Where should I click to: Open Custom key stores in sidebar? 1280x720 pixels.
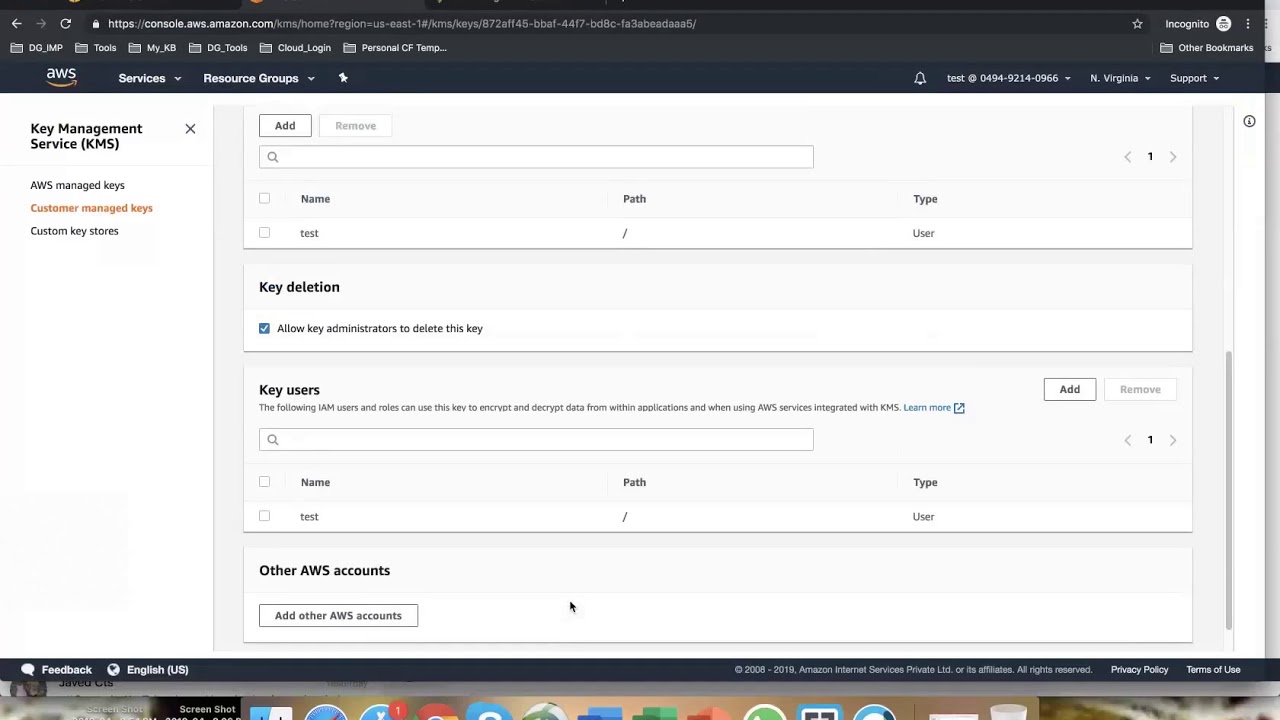(74, 231)
